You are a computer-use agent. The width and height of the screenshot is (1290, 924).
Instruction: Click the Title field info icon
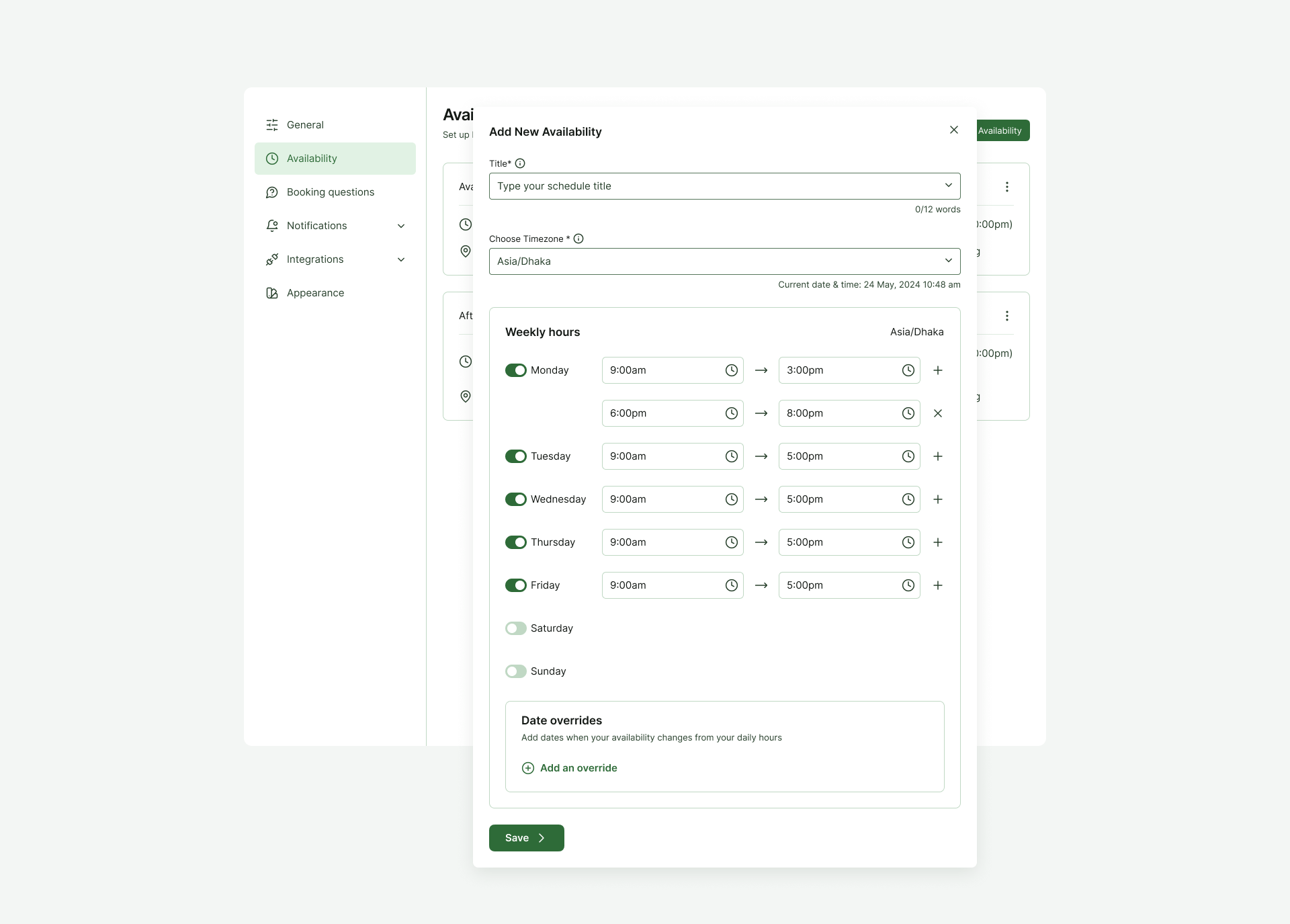click(x=520, y=163)
